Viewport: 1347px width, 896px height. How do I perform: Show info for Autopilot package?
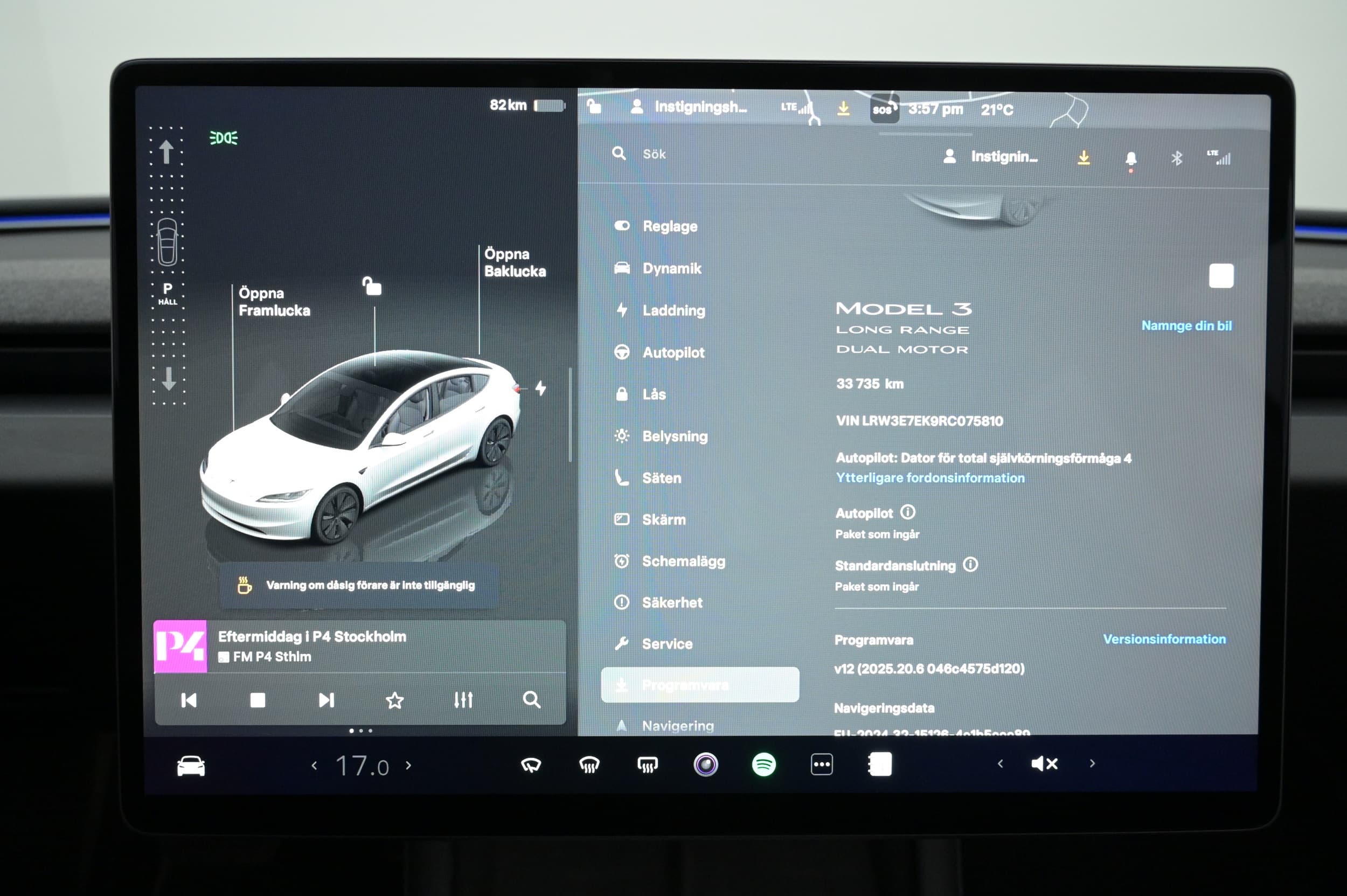pos(907,512)
